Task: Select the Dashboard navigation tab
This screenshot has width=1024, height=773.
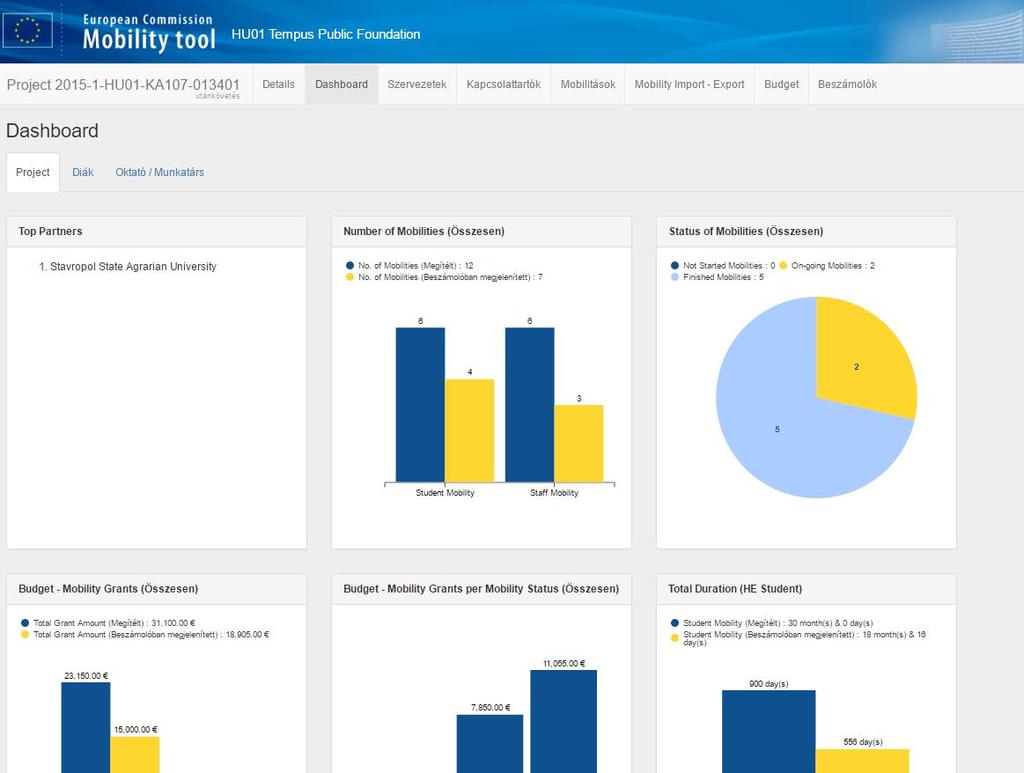Action: coord(342,84)
